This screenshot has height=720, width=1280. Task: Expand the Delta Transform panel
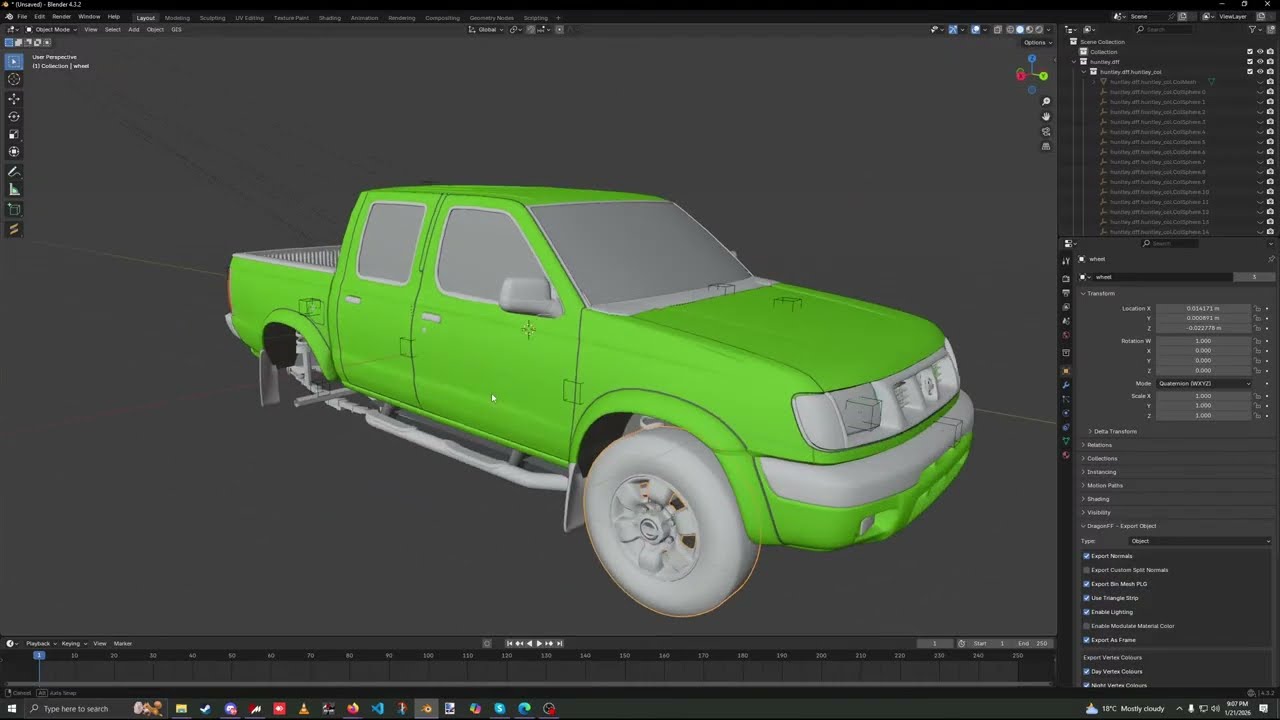(1114, 431)
